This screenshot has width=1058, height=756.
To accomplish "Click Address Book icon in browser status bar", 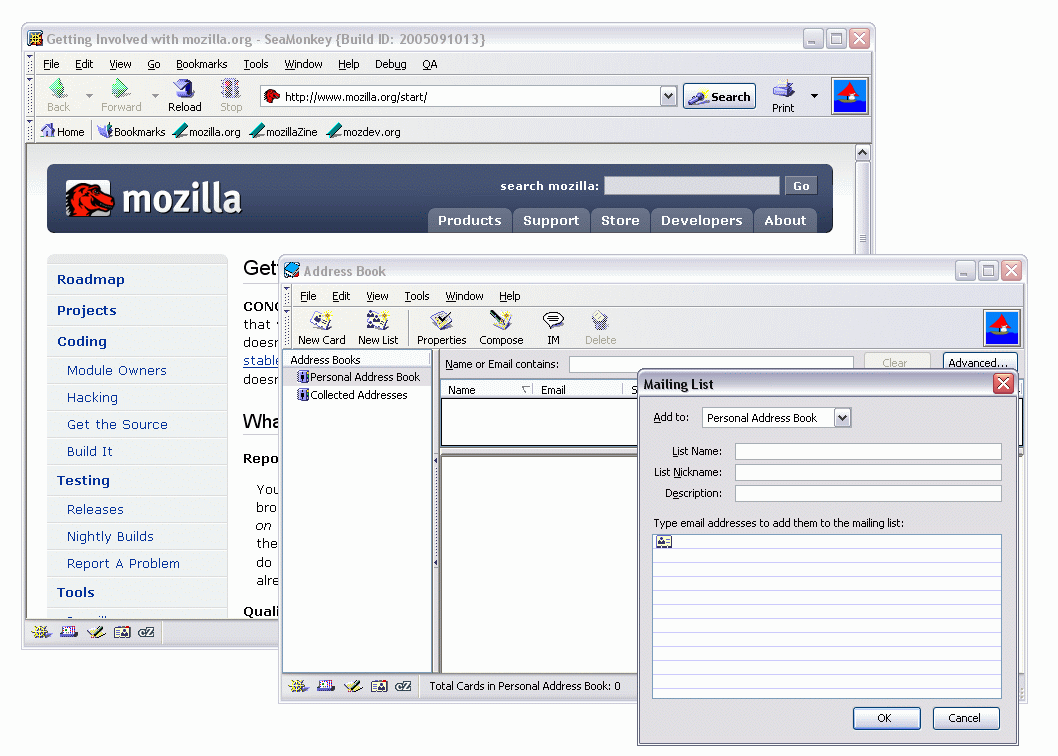I will click(122, 632).
